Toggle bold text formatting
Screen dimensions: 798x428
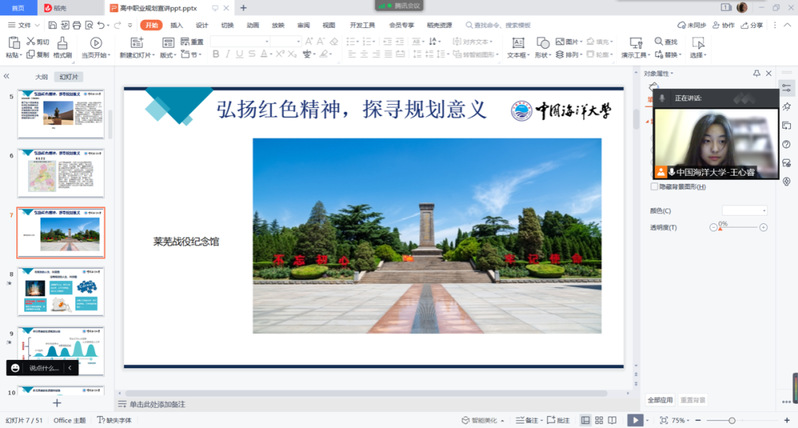pos(215,55)
